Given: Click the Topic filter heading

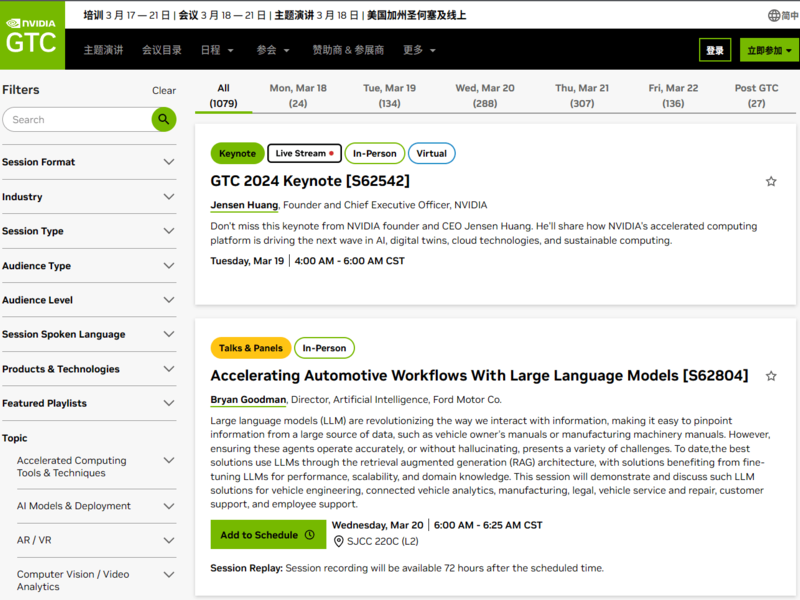Looking at the screenshot, I should [15, 438].
